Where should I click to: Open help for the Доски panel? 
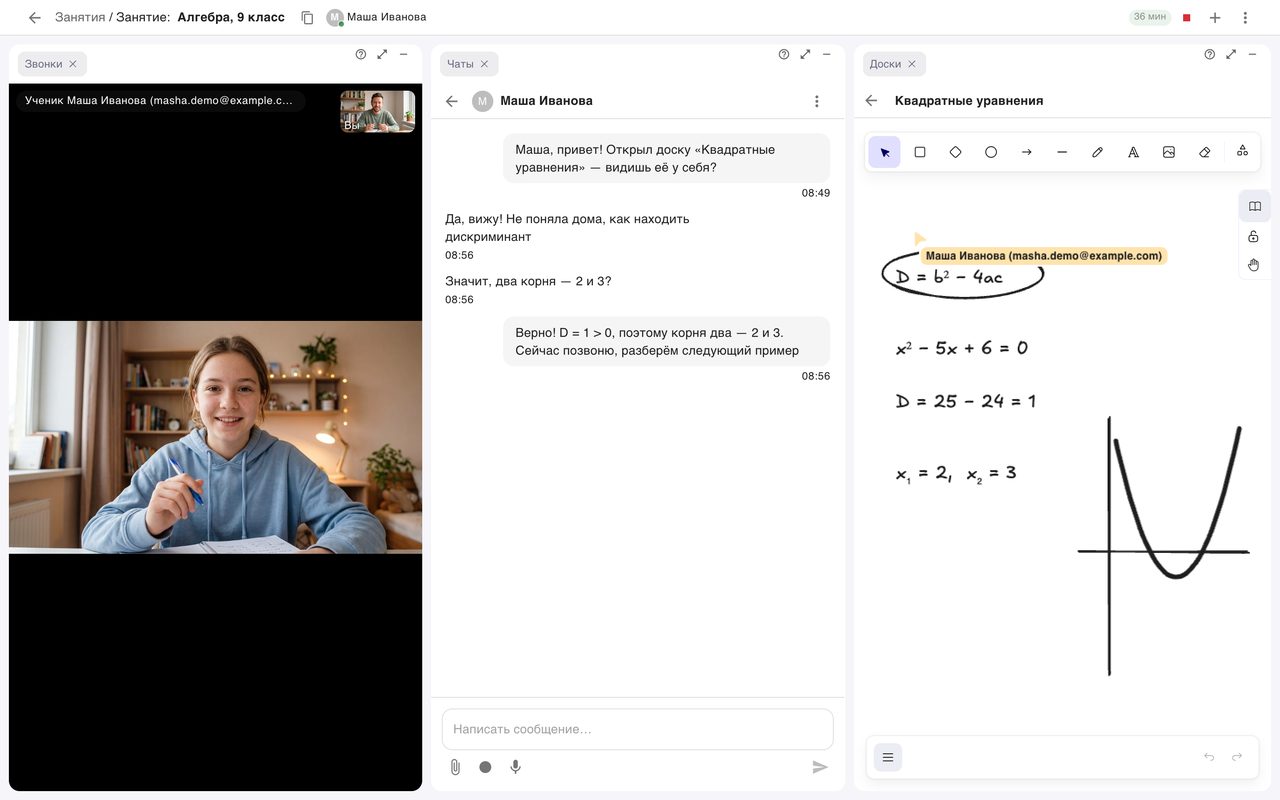click(1209, 54)
